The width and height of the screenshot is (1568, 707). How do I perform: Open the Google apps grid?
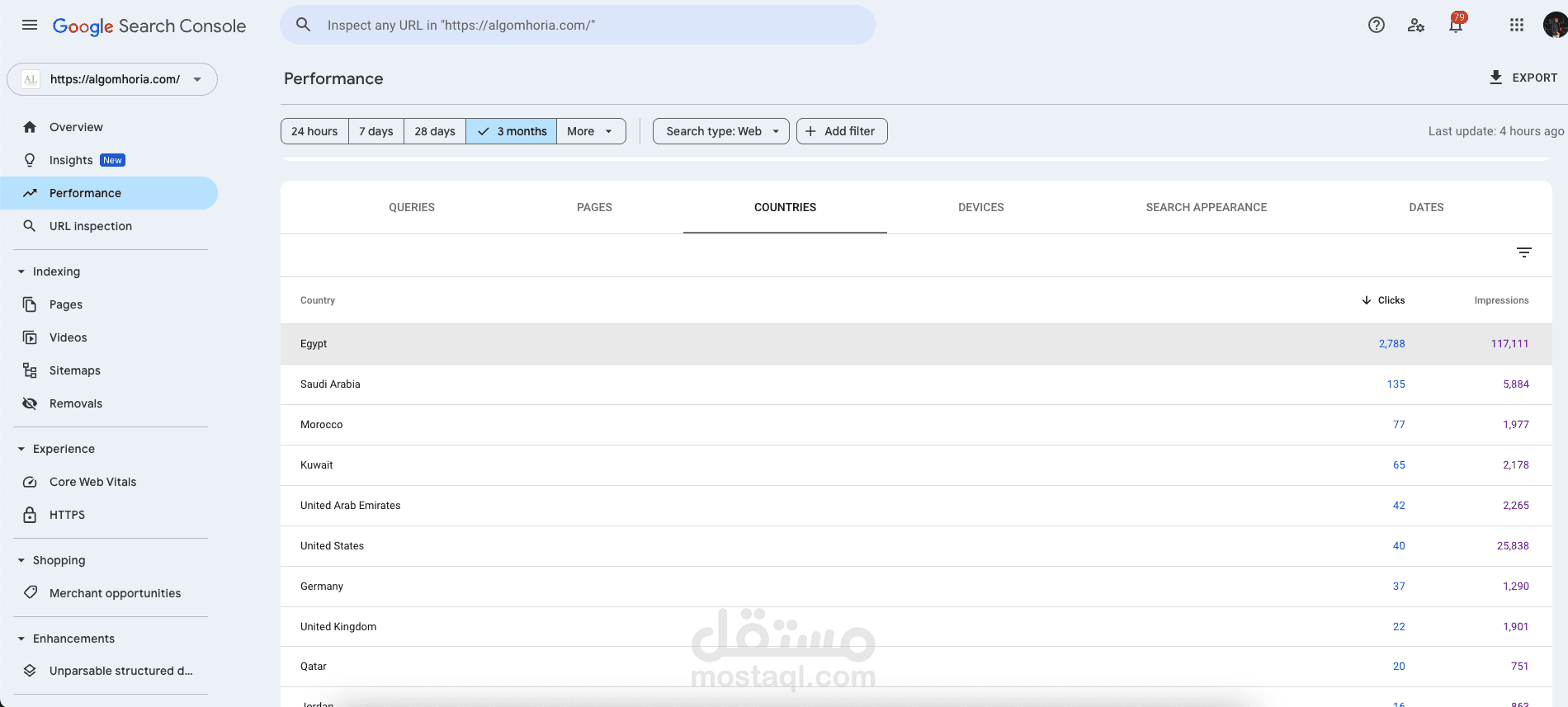(1517, 25)
